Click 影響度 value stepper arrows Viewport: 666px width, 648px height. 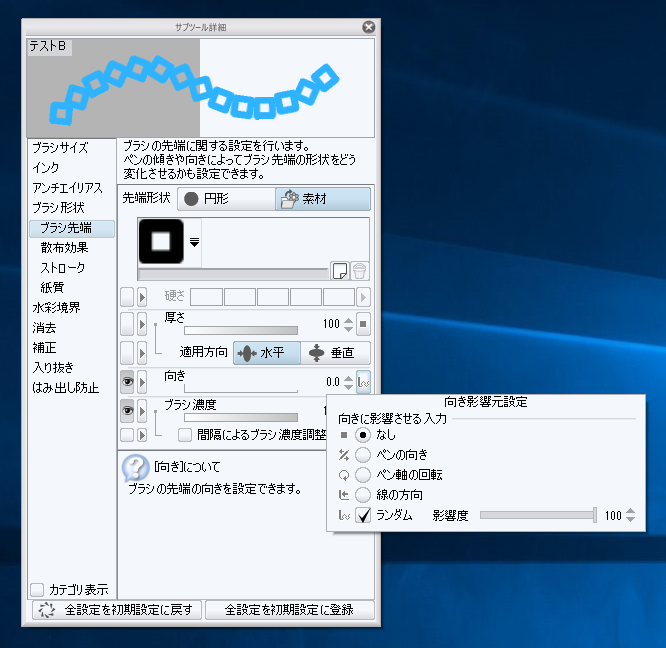(x=631, y=515)
